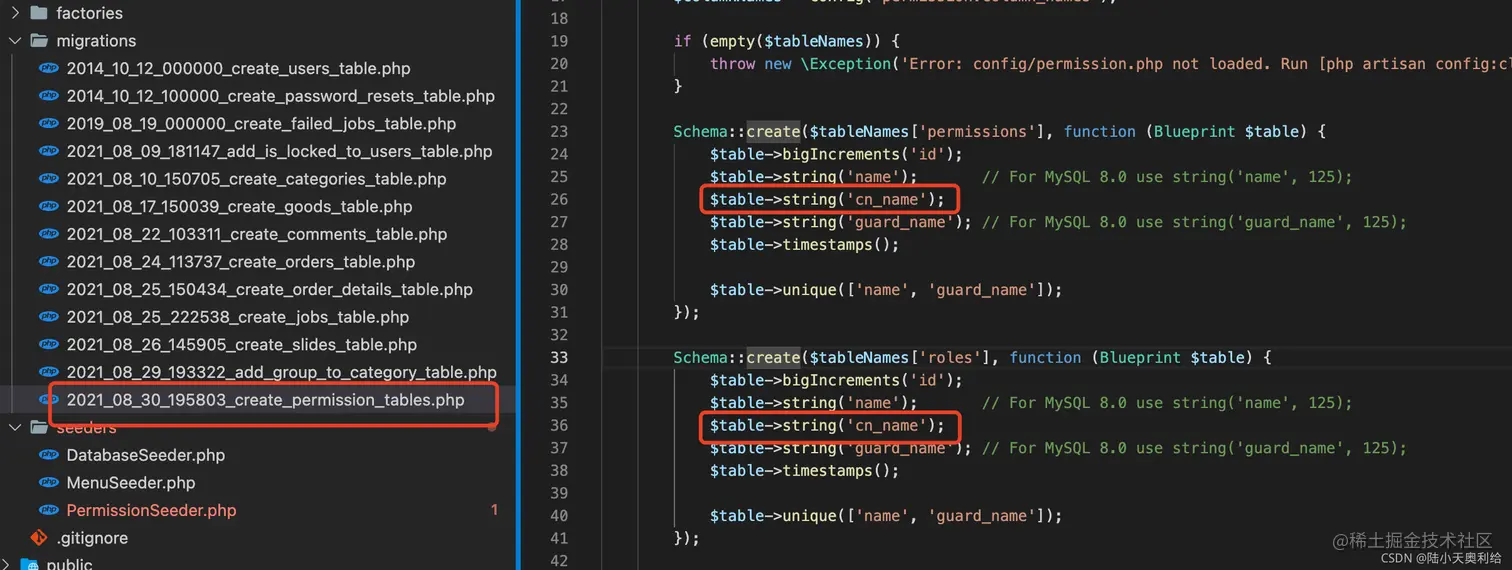
Task: Click $table->unique line 30
Action: point(886,290)
